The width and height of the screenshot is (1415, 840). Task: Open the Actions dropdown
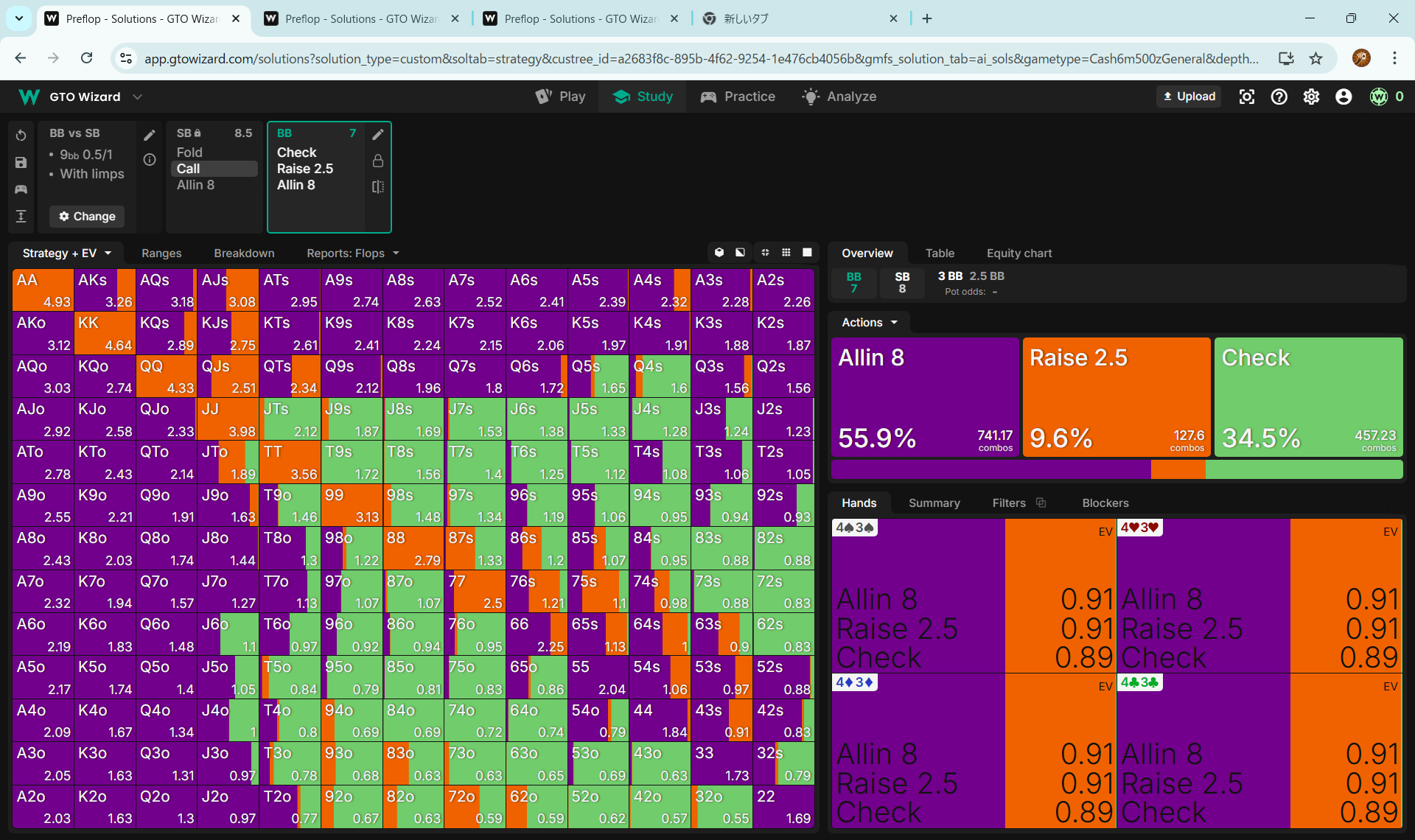[870, 323]
